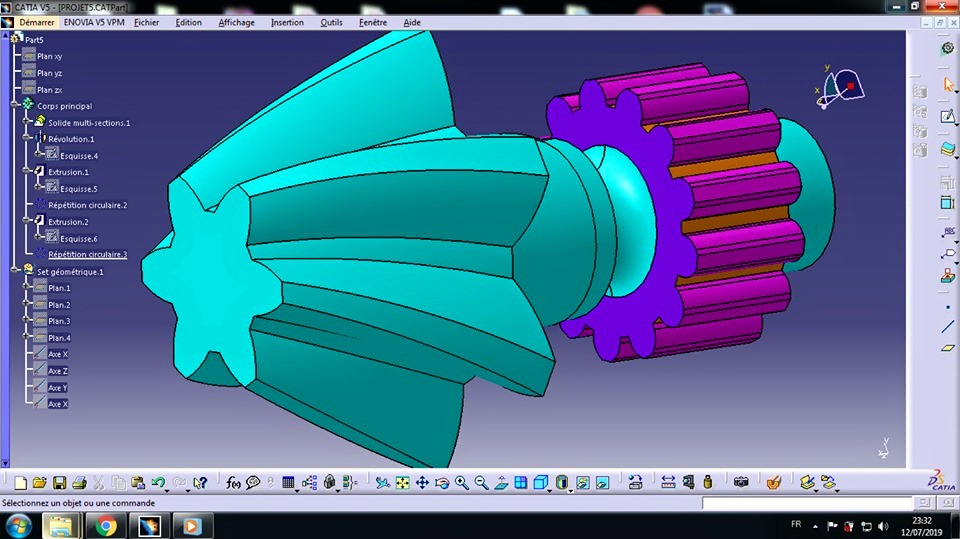Apply Material with the orange icon
Viewport: 960px width, 539px height.
point(774,483)
